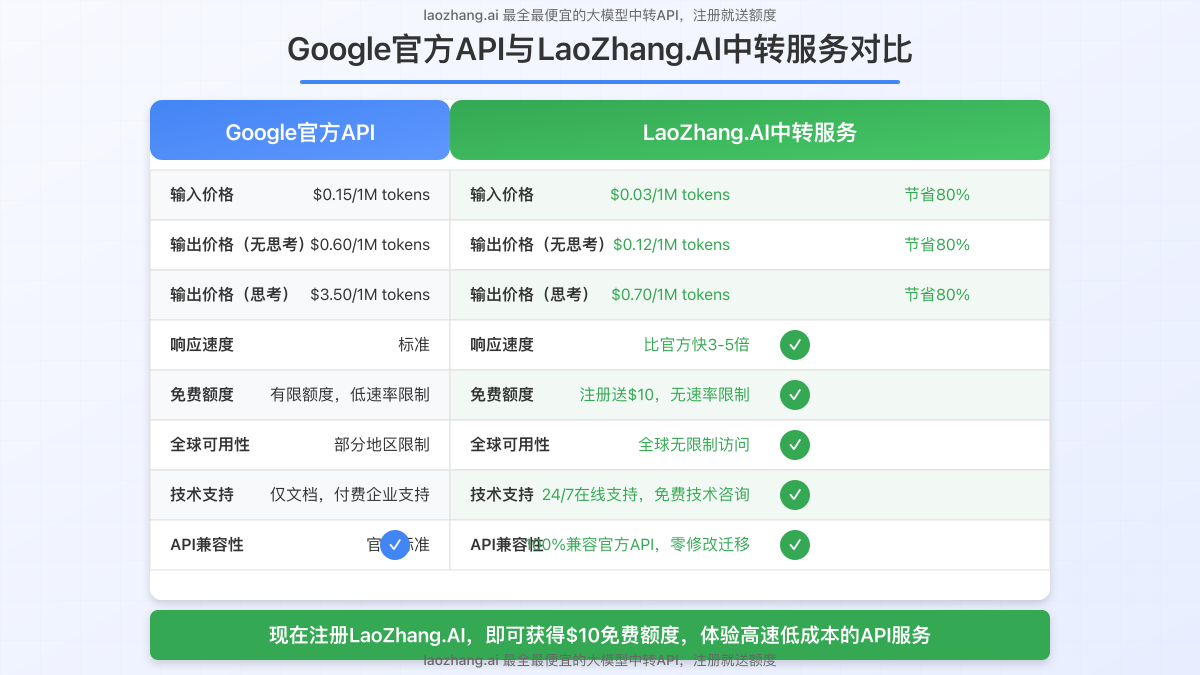This screenshot has height=675, width=1200.
Task: Click 注册送$10，无速率限制 value
Action: (x=665, y=395)
